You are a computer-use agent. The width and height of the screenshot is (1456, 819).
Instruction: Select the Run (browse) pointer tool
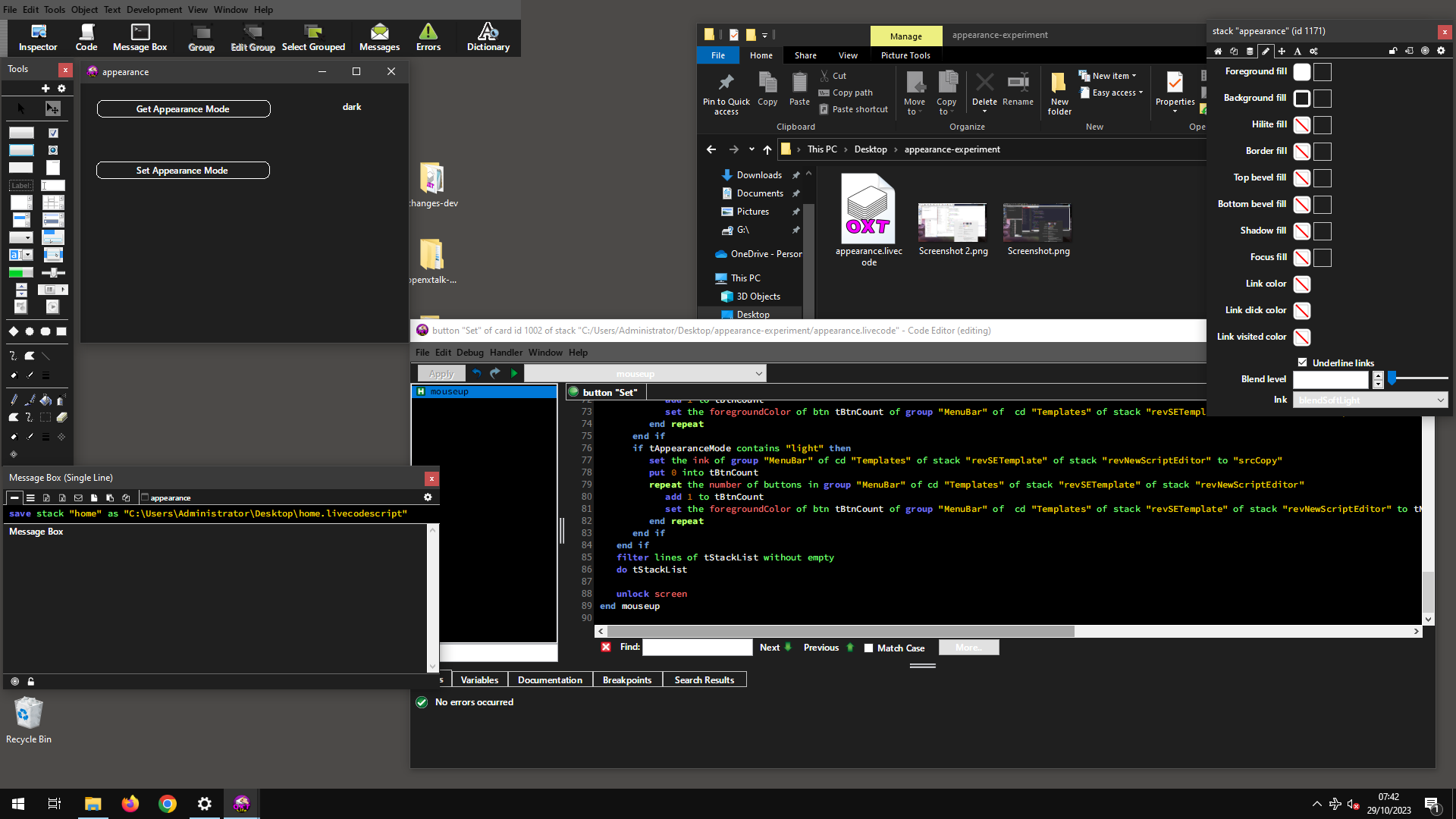(21, 108)
